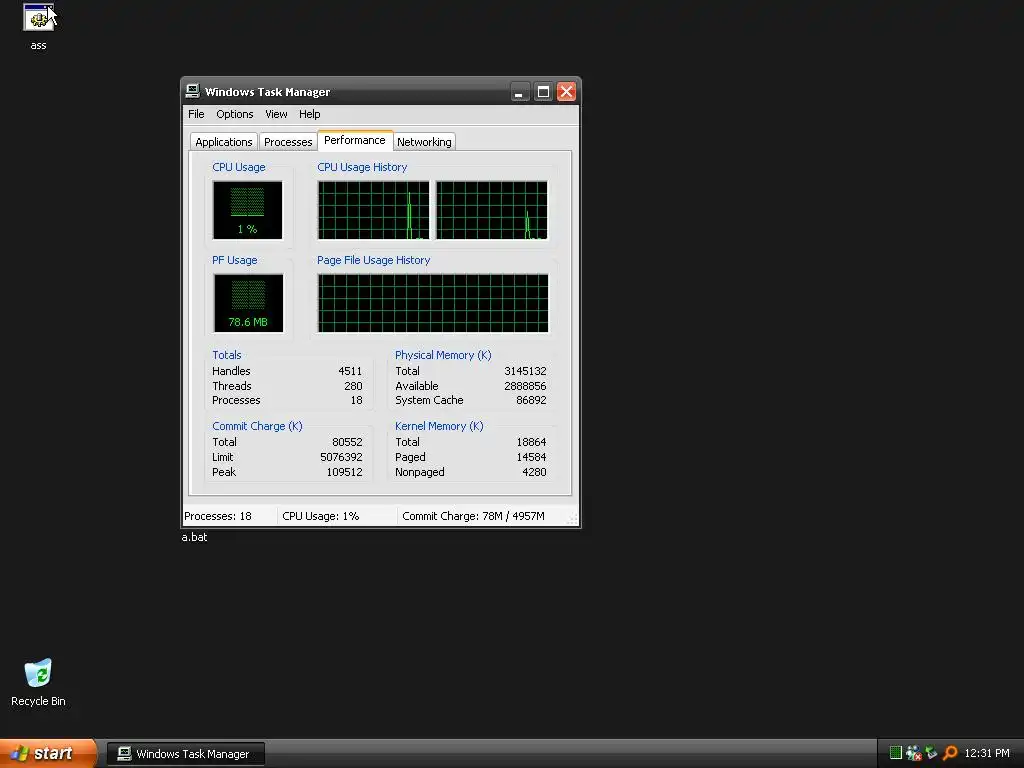Click status bar 'CPU Usage: 1%'
Image resolution: width=1024 pixels, height=768 pixels.
point(321,516)
